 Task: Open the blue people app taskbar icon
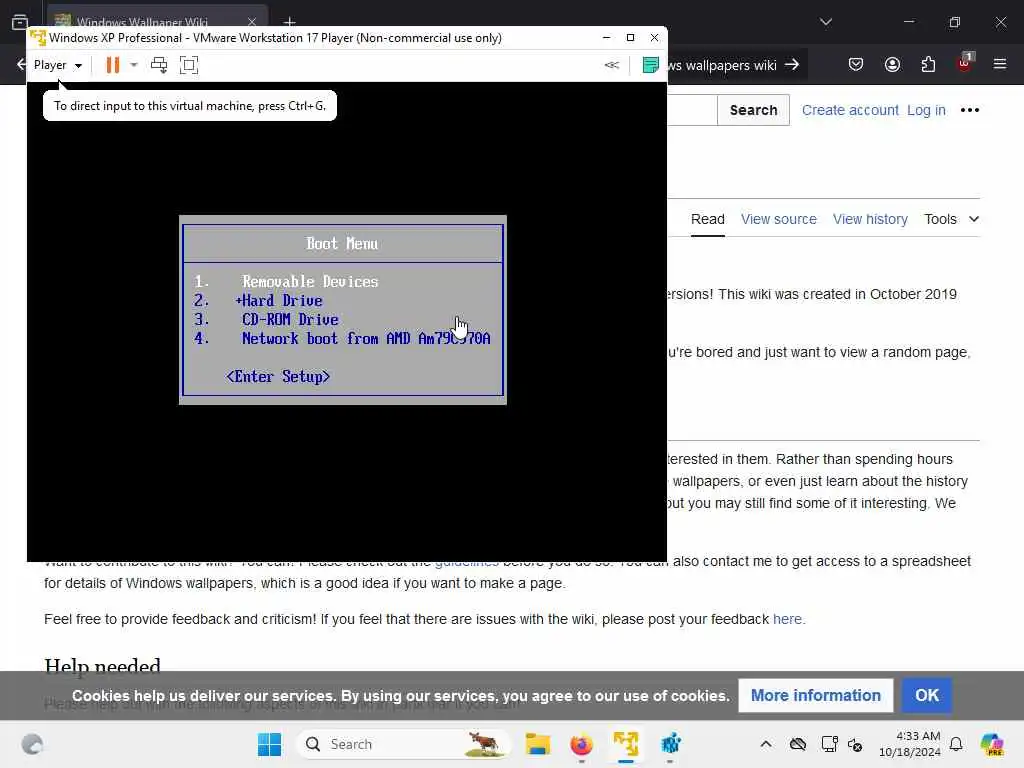coord(671,744)
